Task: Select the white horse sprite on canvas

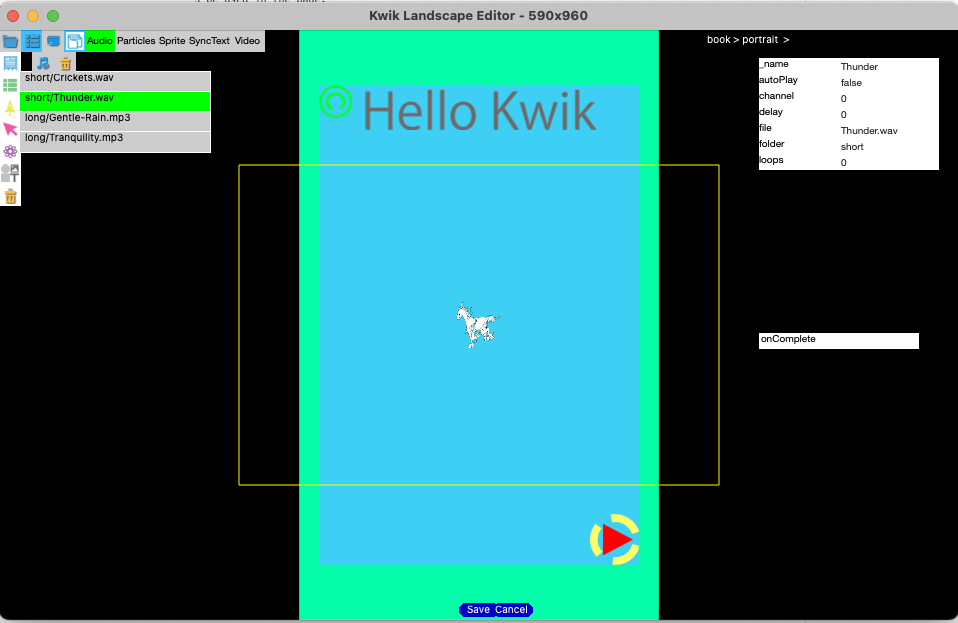Action: pyautogui.click(x=477, y=325)
